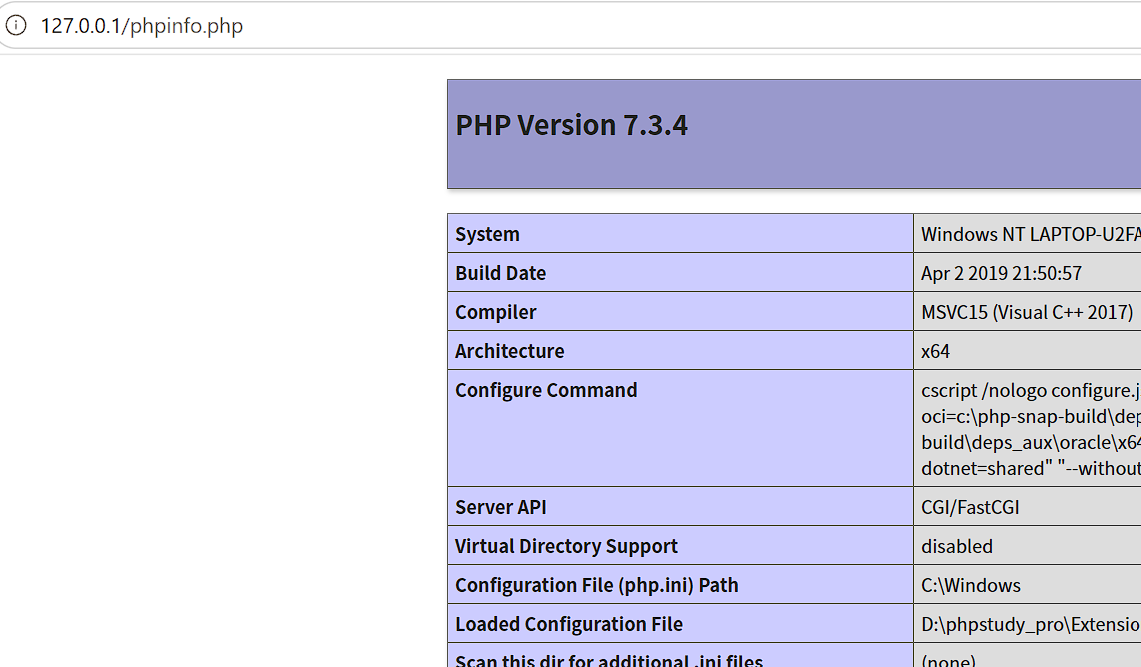
Task: Click the D:\phpstudy_pro loaded configuration value
Action: point(1030,624)
